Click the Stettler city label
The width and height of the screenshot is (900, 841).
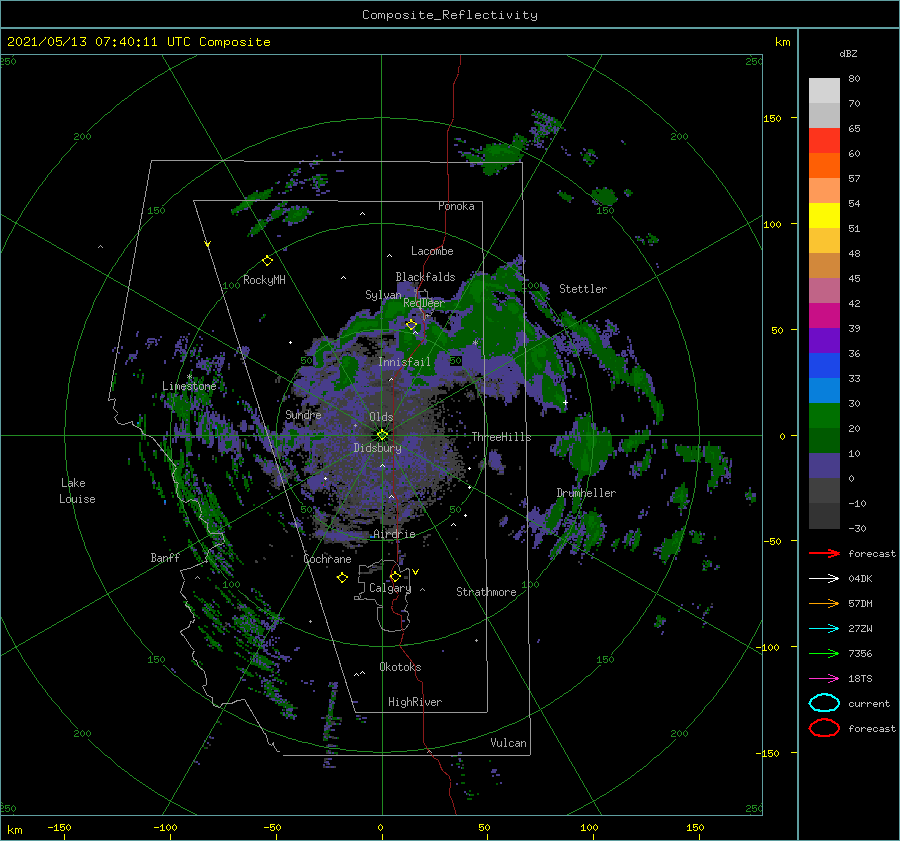tap(583, 289)
